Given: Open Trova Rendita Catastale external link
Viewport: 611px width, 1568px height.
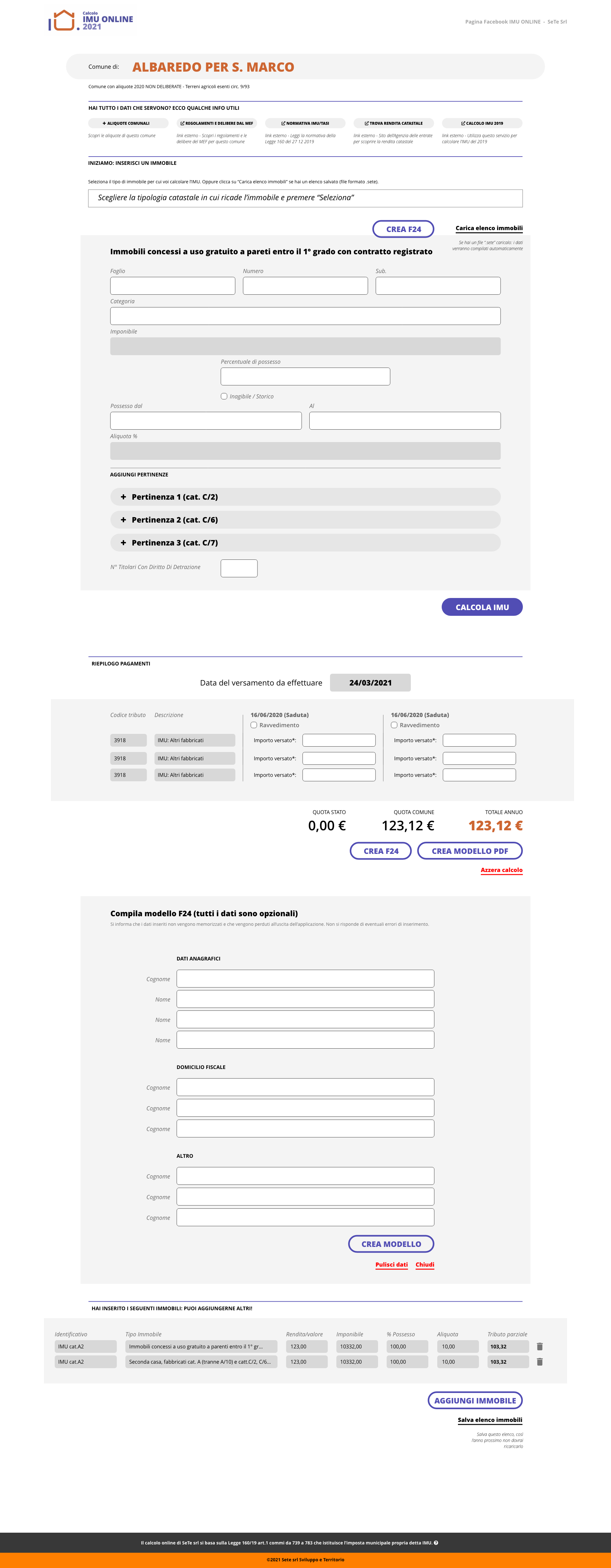Looking at the screenshot, I should pos(393,123).
